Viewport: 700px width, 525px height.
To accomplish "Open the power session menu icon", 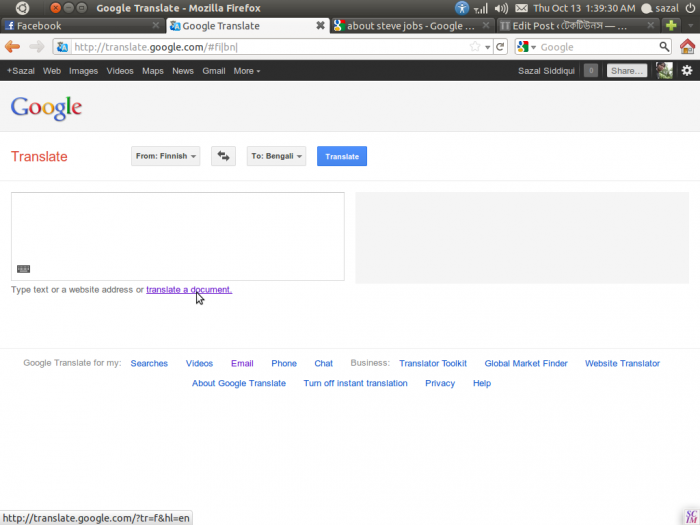I will (690, 8).
